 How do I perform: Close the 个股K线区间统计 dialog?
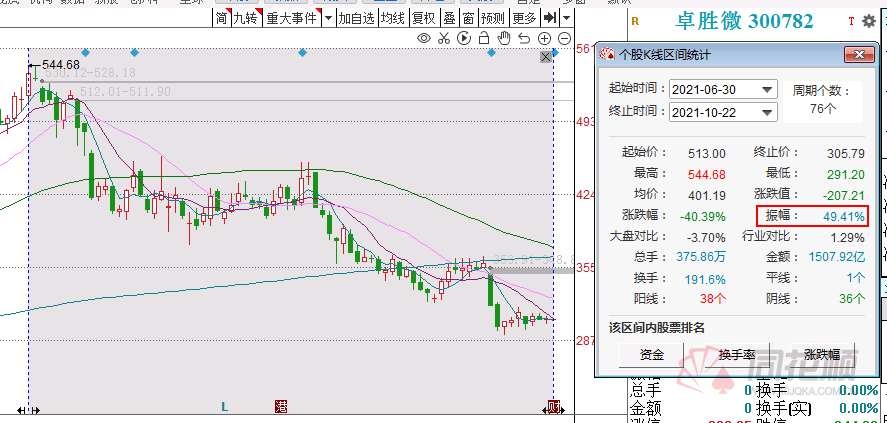(x=859, y=54)
